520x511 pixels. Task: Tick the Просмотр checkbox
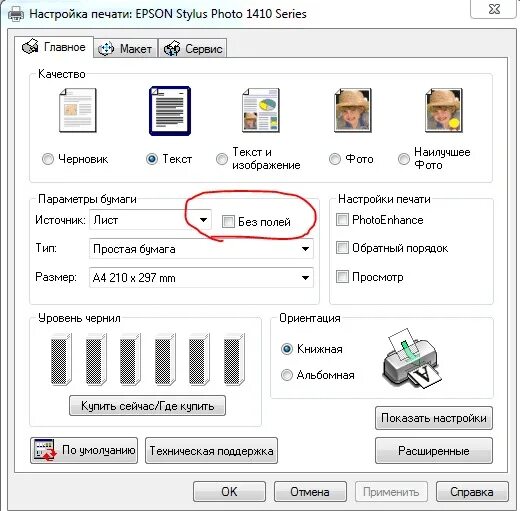click(342, 276)
